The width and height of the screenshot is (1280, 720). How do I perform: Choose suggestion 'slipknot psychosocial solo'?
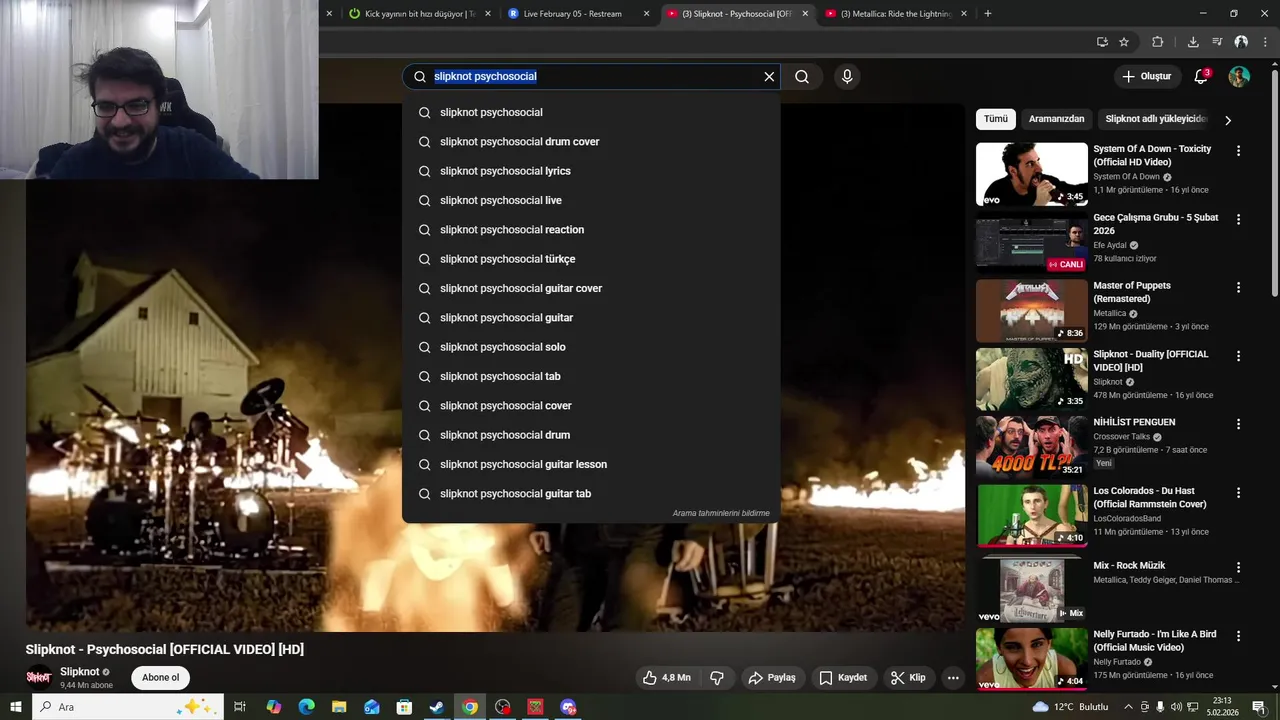pos(591,347)
